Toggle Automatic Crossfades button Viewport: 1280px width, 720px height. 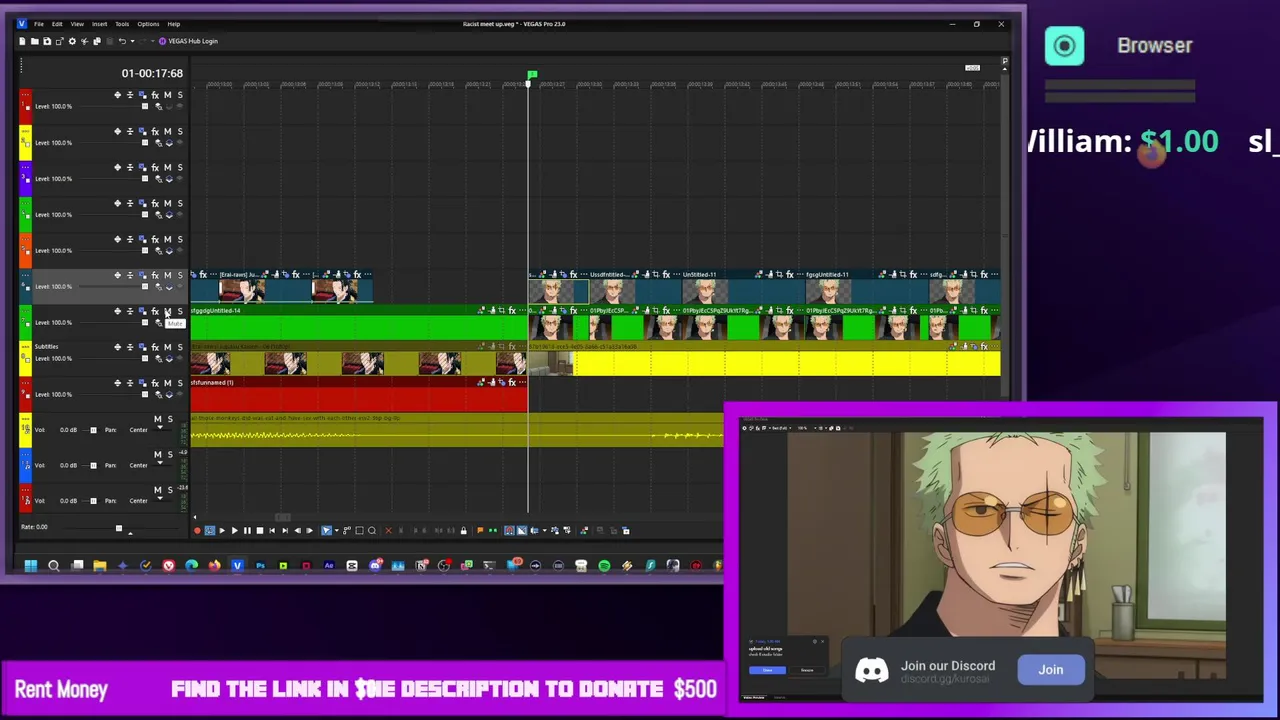coord(522,531)
